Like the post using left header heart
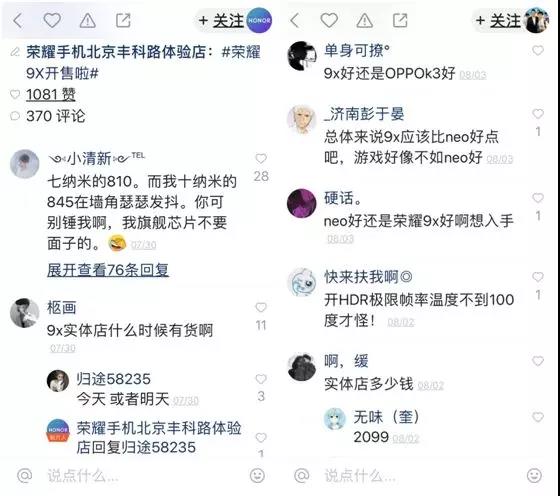This screenshot has height=496, width=560. (x=52, y=20)
